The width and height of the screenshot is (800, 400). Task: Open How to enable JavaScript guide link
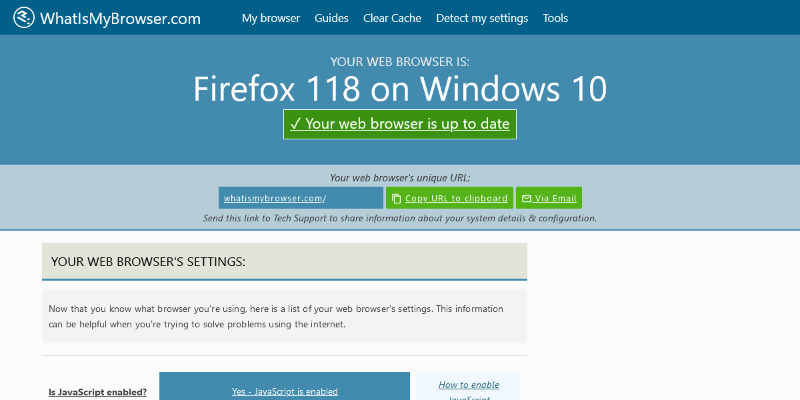(x=469, y=392)
